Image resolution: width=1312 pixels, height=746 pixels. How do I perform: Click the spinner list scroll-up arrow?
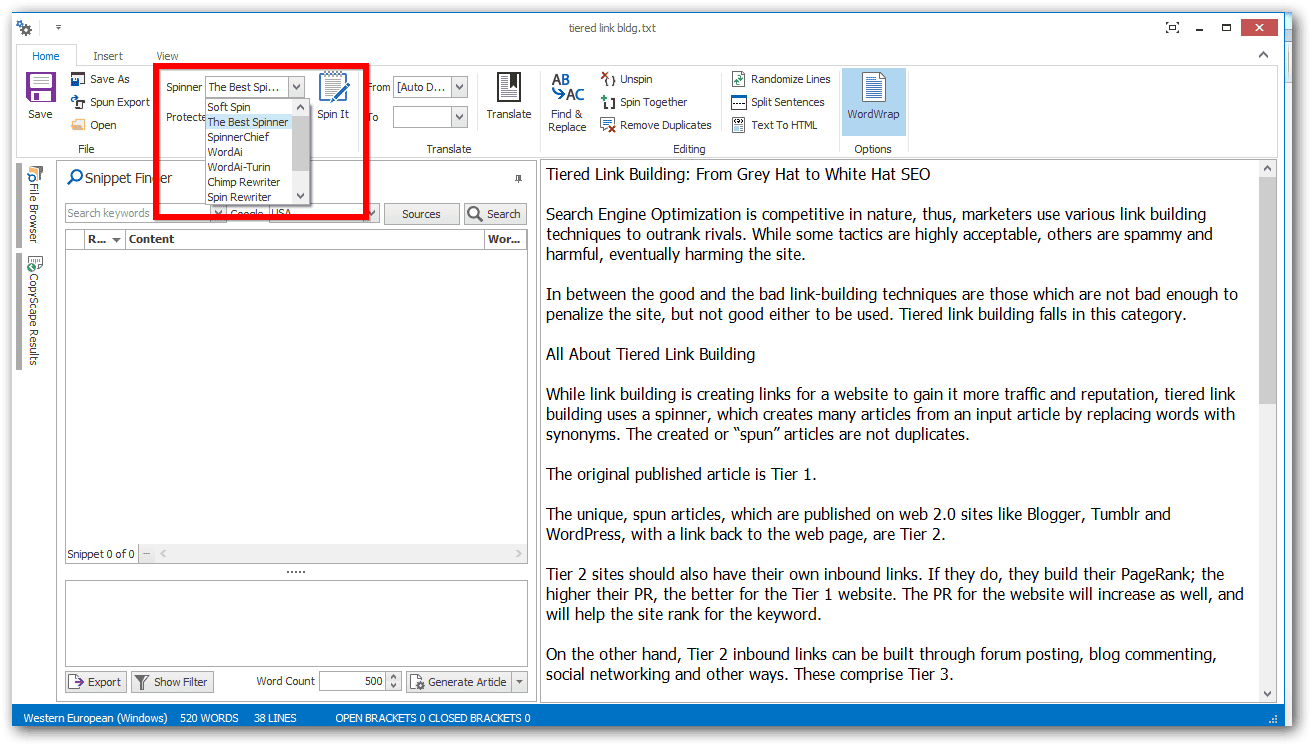tap(300, 107)
